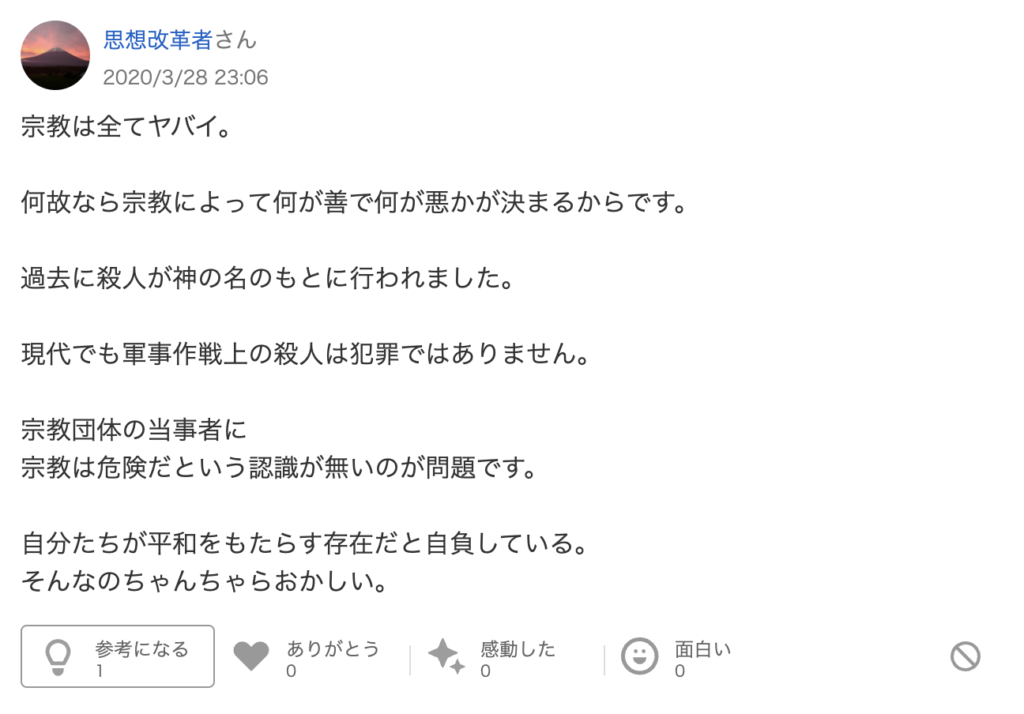The height and width of the screenshot is (714, 1024).
Task: Click the last line そんなのちゃんちゃらおかしい。
Action: coord(205,580)
